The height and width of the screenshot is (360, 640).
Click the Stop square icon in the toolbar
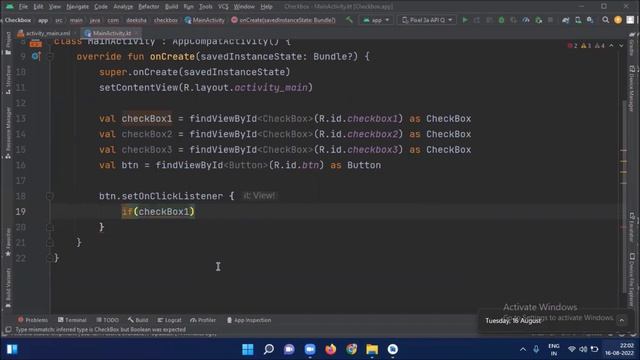(550, 20)
